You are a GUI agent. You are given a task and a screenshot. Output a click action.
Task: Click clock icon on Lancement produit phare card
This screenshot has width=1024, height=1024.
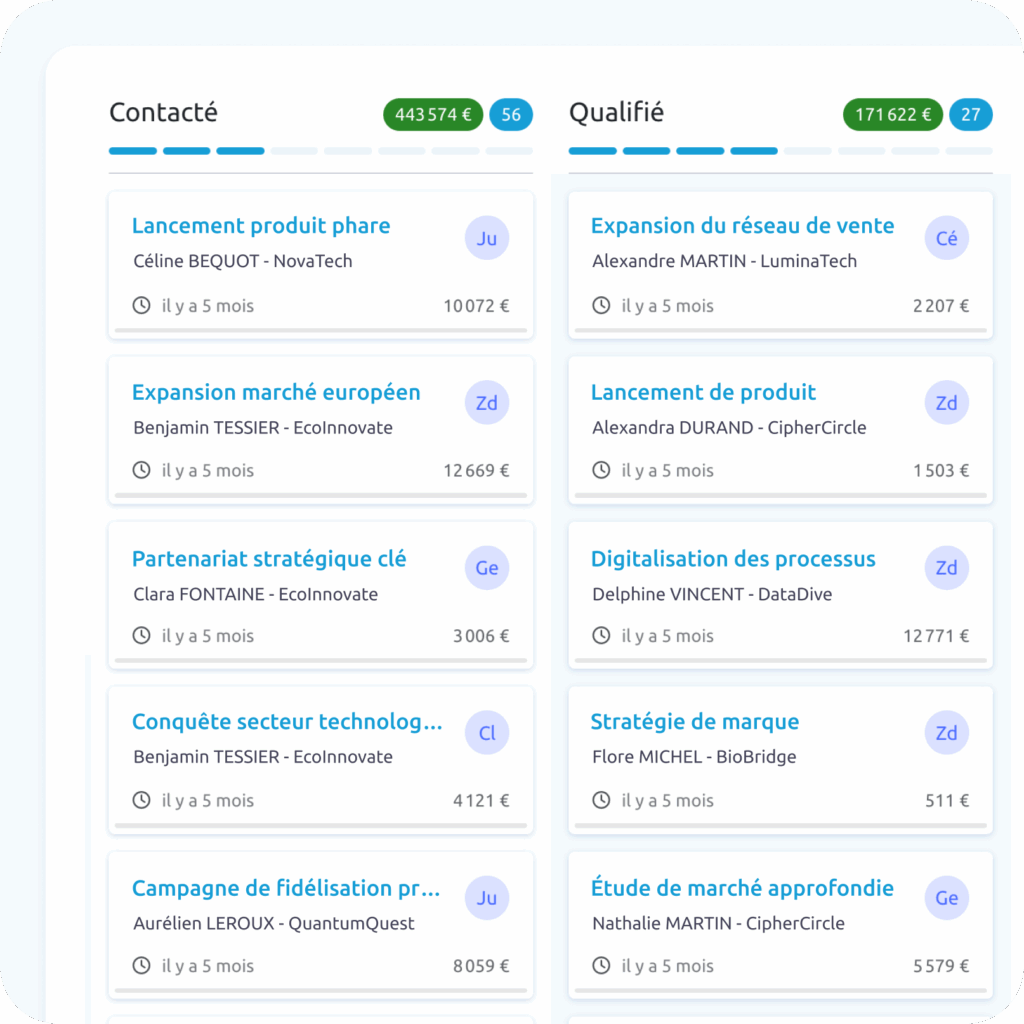click(x=142, y=306)
